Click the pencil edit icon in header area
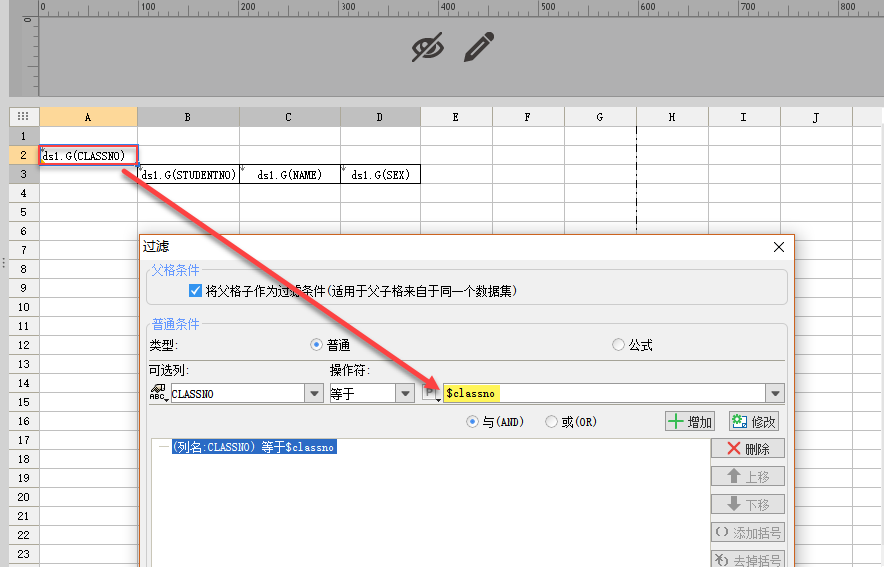This screenshot has height=567, width=884. (479, 47)
